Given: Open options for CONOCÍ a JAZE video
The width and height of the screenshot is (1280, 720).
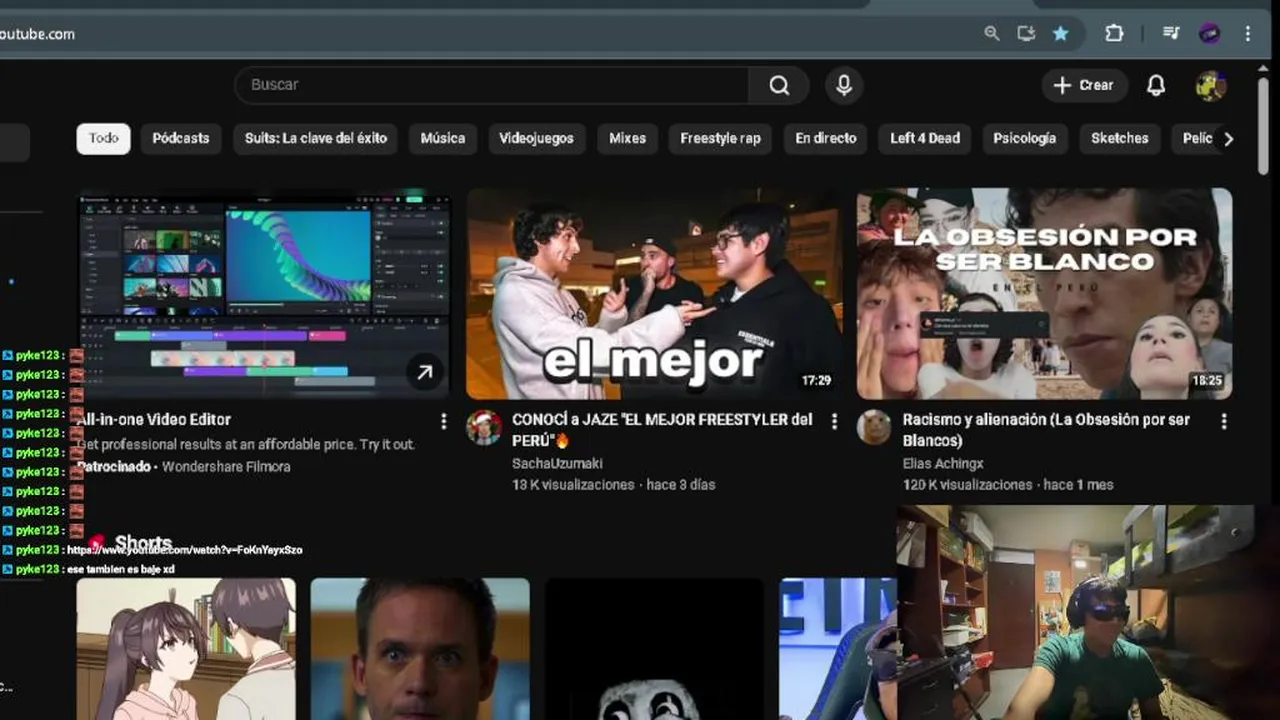Looking at the screenshot, I should [x=834, y=421].
